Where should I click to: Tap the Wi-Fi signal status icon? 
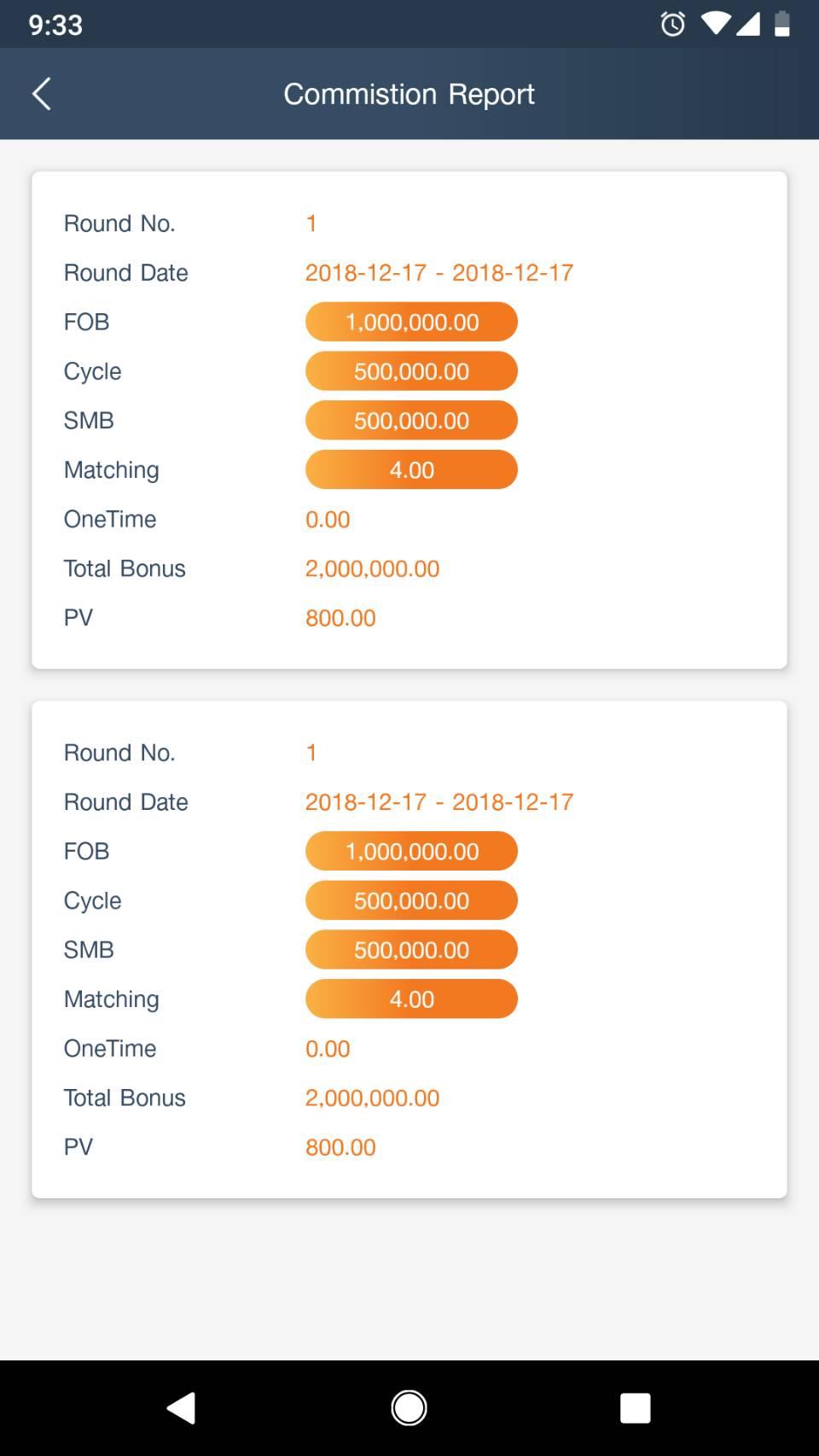coord(715,24)
